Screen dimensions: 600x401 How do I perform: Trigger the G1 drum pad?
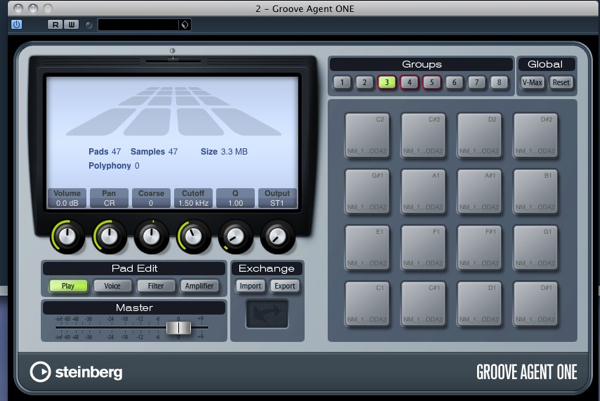[535, 248]
